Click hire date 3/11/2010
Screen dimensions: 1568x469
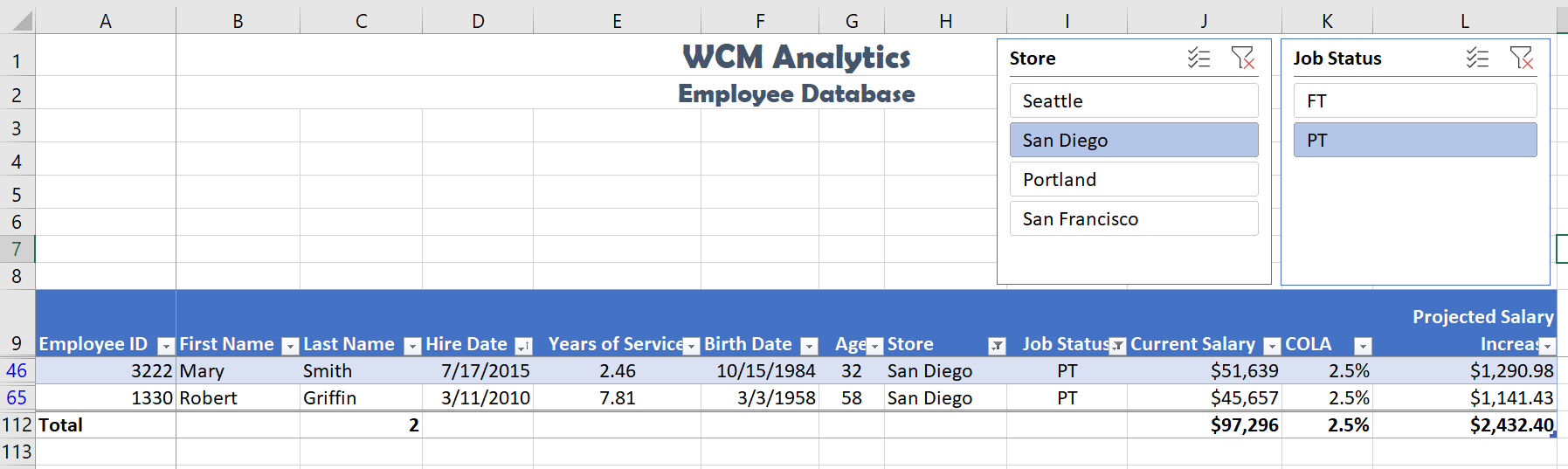coord(478,397)
